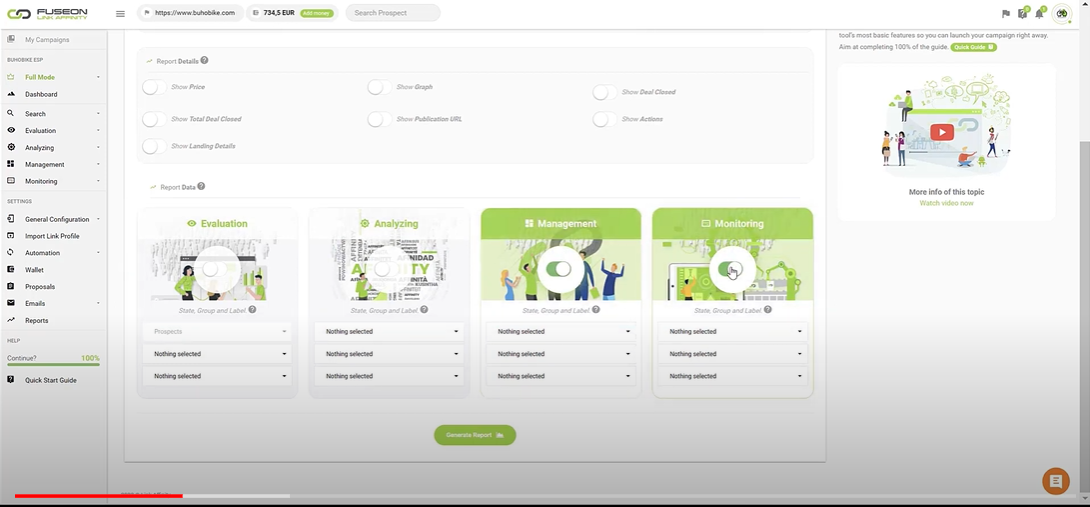Enable the Show Price toggle
1090x507 pixels.
154,87
